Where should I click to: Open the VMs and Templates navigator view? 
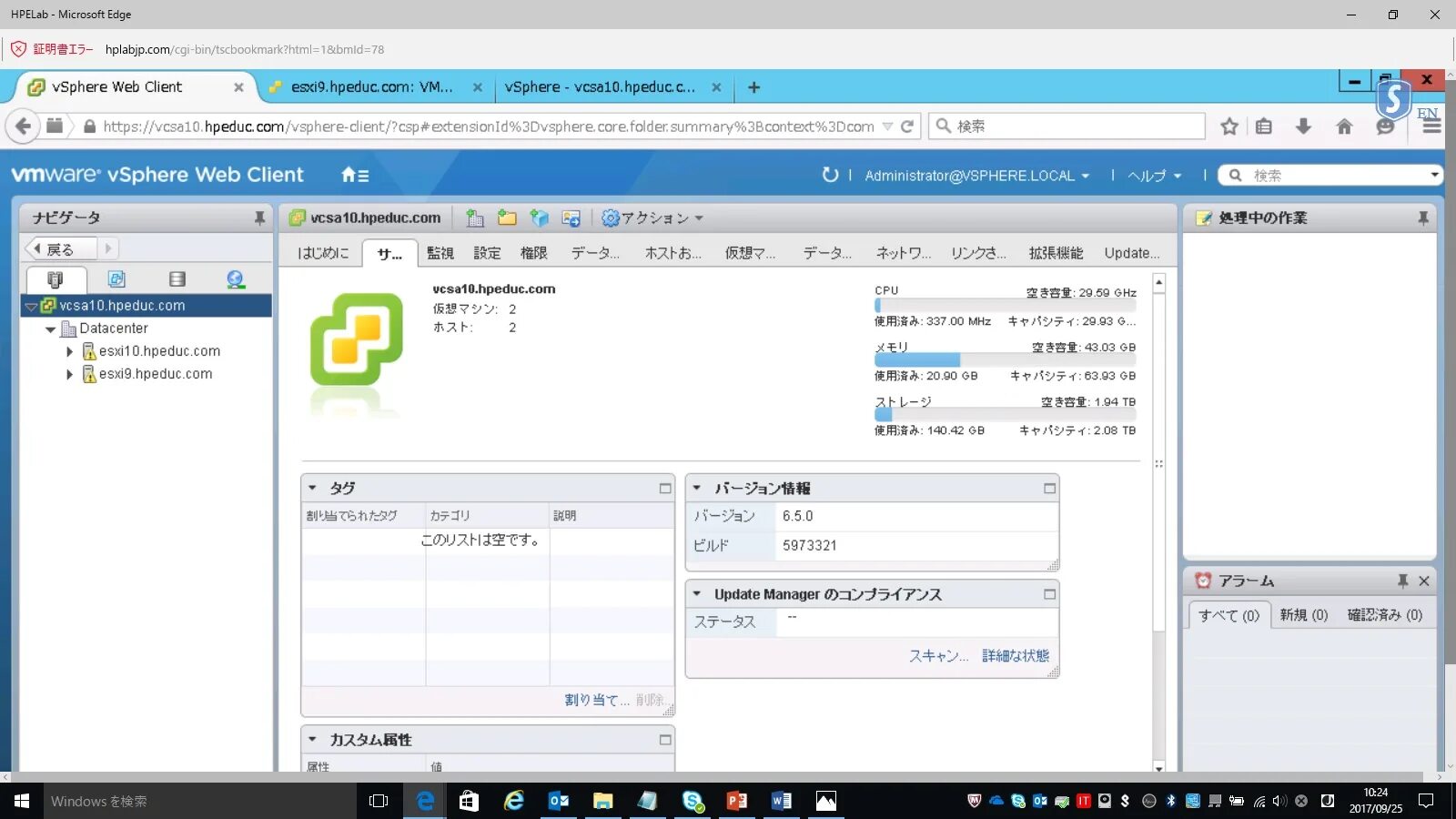(x=116, y=279)
